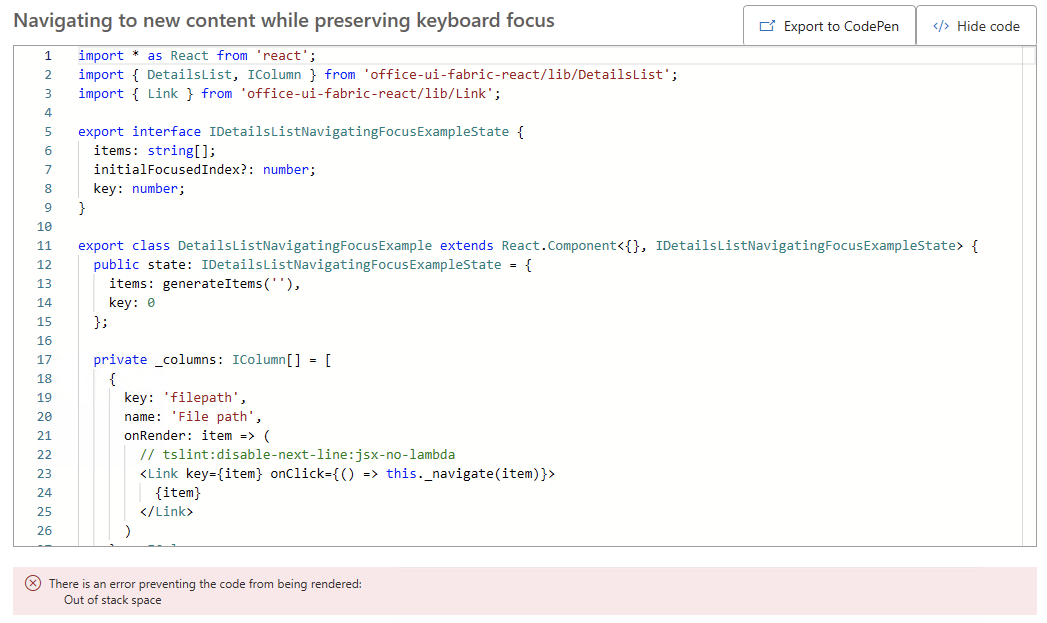
Task: Open Export to CodePen
Action: click(x=829, y=26)
